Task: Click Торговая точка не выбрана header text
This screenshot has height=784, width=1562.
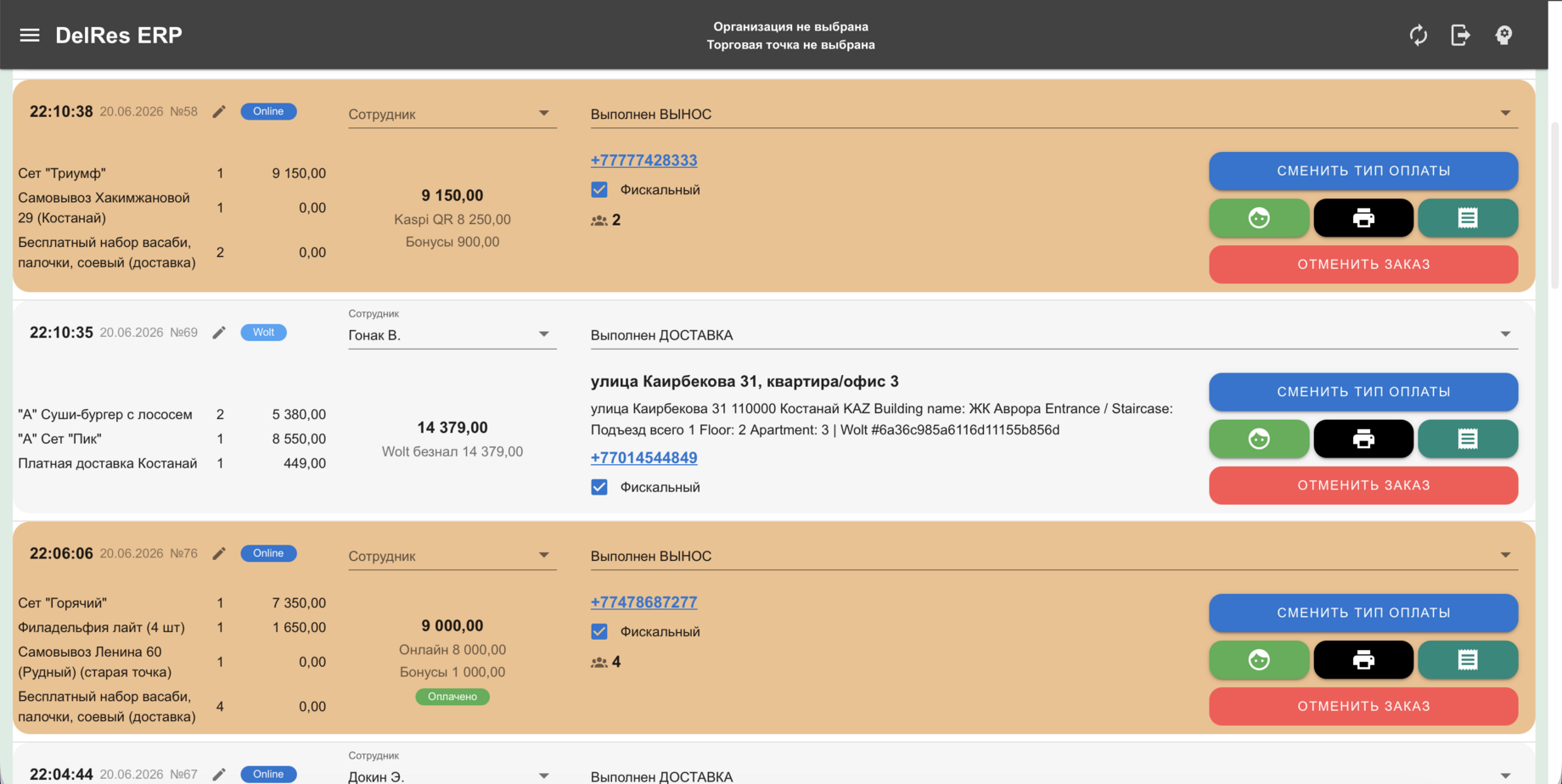Action: [x=790, y=44]
